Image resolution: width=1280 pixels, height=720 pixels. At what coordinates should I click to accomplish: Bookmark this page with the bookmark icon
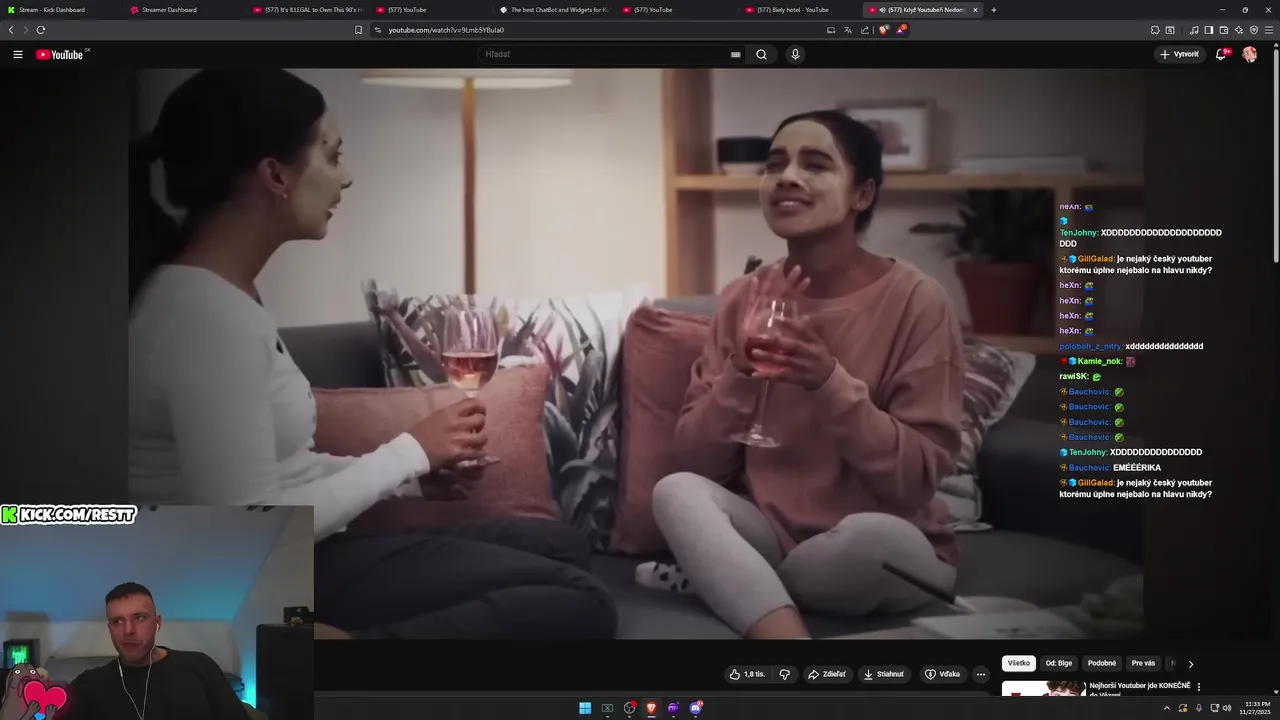tap(359, 30)
